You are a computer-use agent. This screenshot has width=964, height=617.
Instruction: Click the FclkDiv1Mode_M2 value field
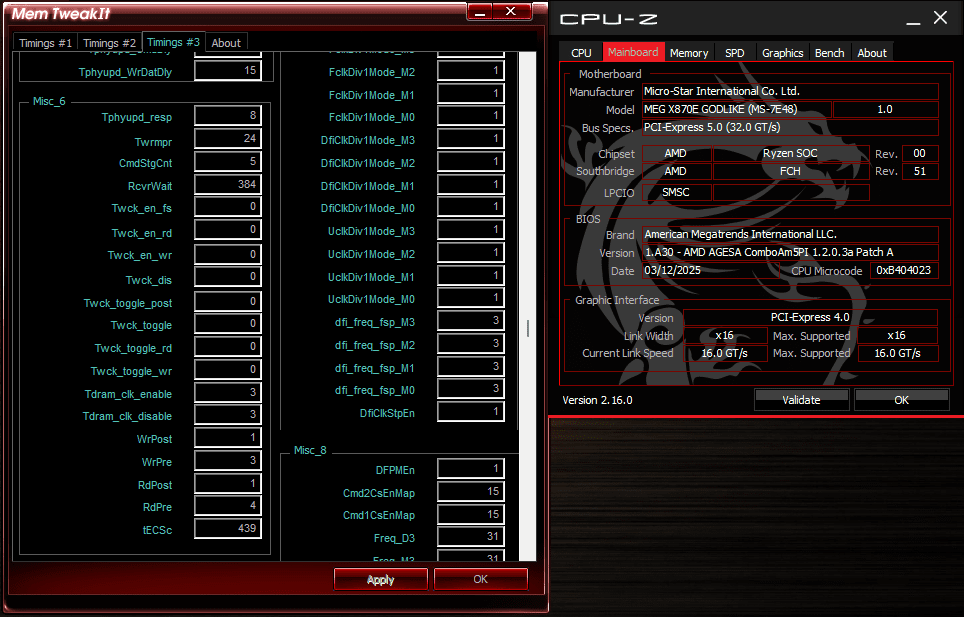471,71
